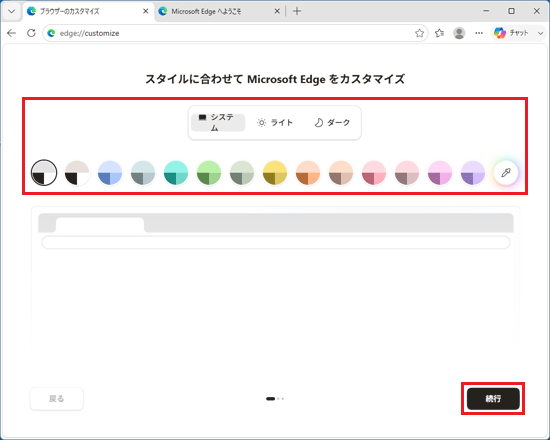Screen dimensions: 550x440
Task: Click the browser back arrow
Action: point(12,33)
